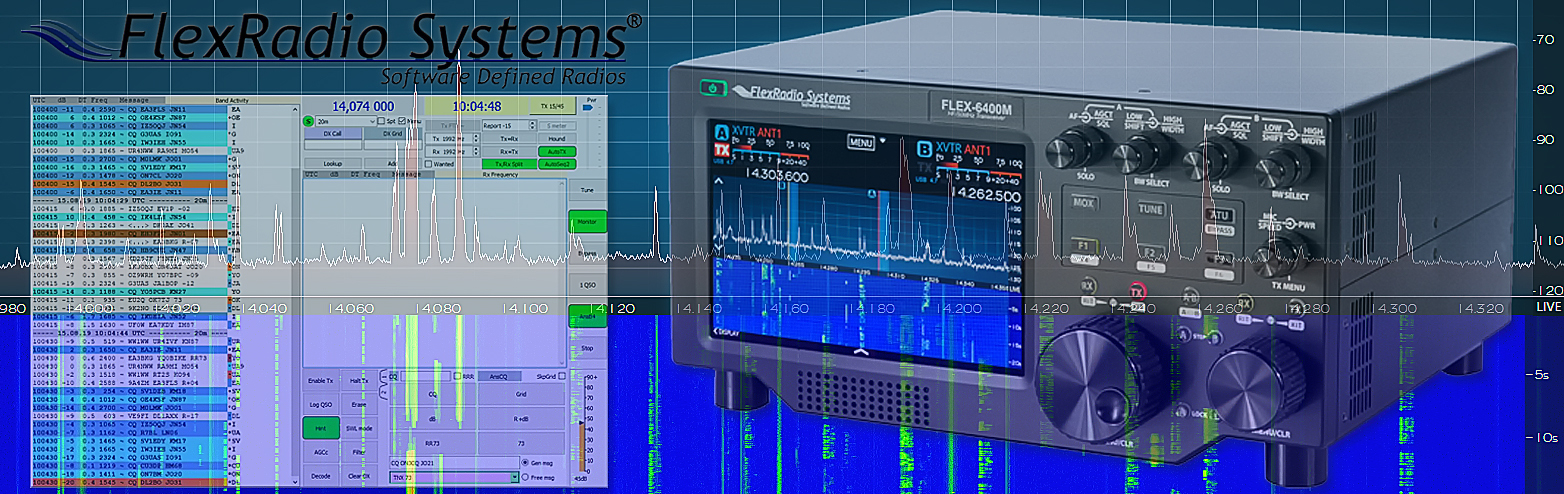Tap the 14.303.600 frequency readout
This screenshot has width=1564, height=494.
(x=776, y=177)
